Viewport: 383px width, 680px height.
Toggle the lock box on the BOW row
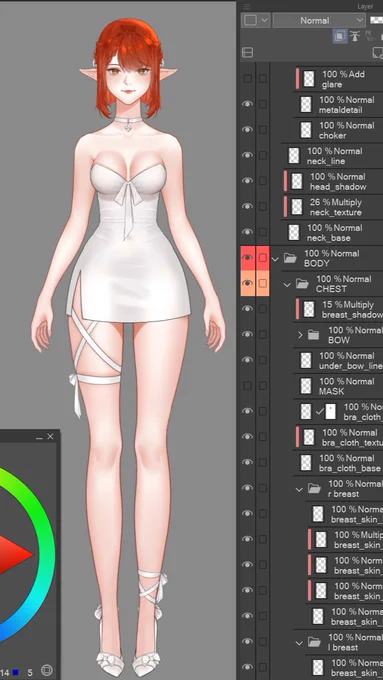coord(263,334)
